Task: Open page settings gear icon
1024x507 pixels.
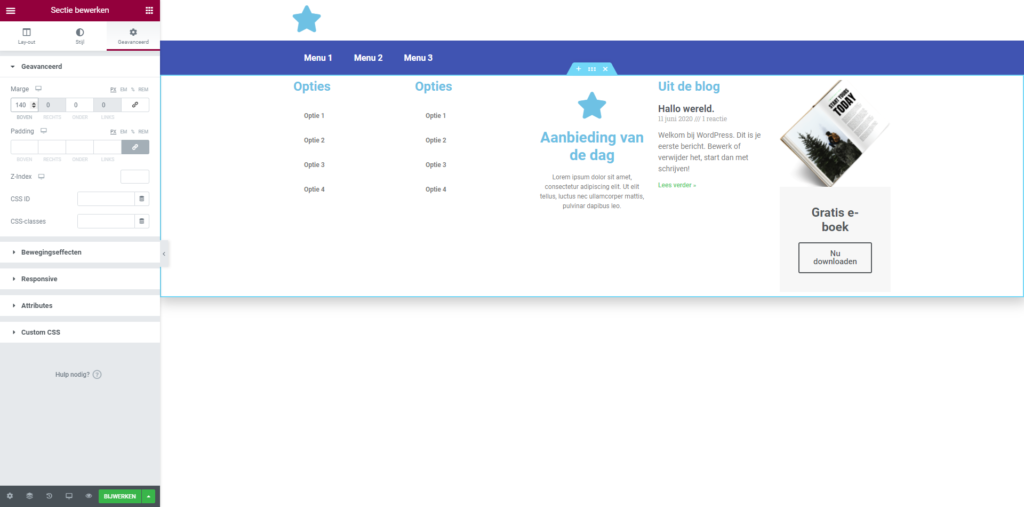Action: [10, 496]
